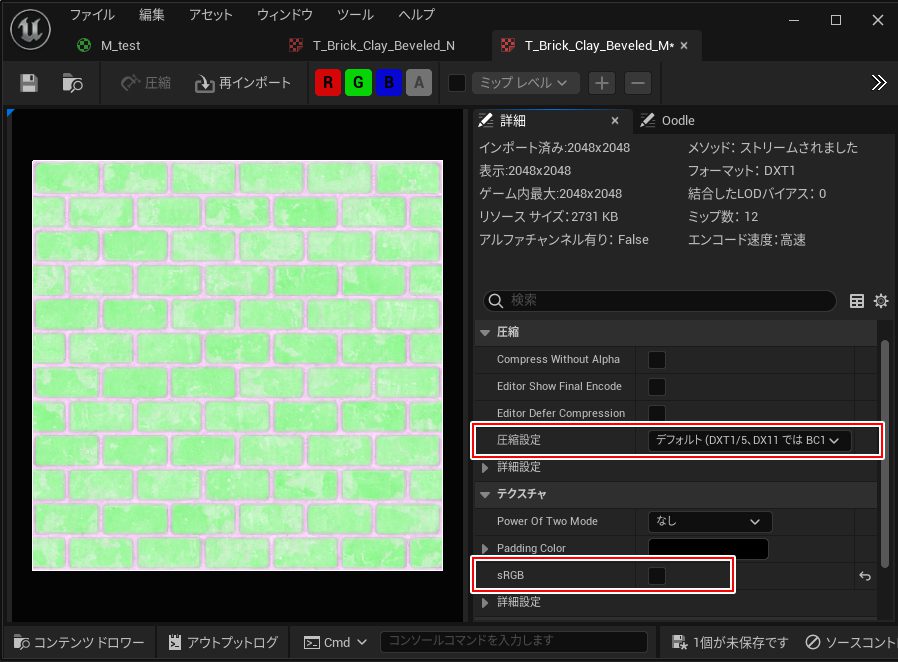Toggle the alpha channel A button
The image size is (898, 662).
[419, 83]
